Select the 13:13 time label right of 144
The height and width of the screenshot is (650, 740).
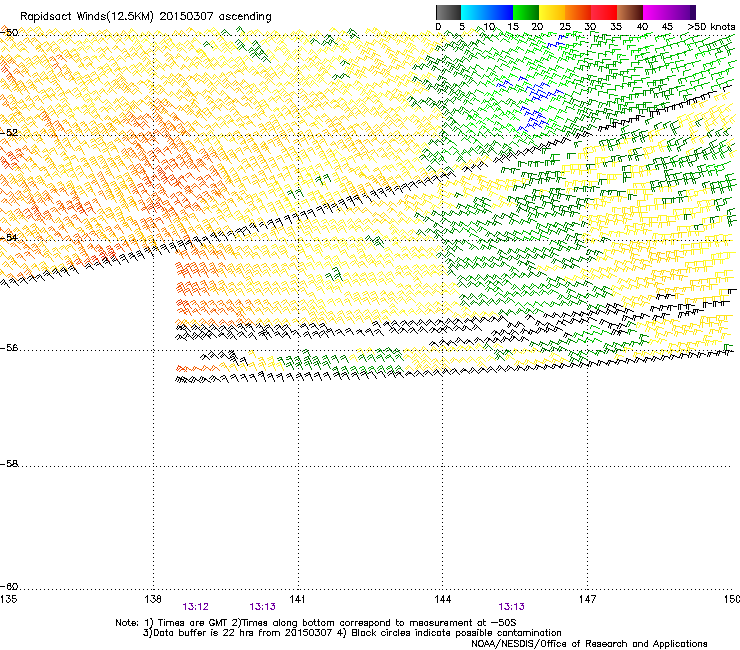pos(512,607)
